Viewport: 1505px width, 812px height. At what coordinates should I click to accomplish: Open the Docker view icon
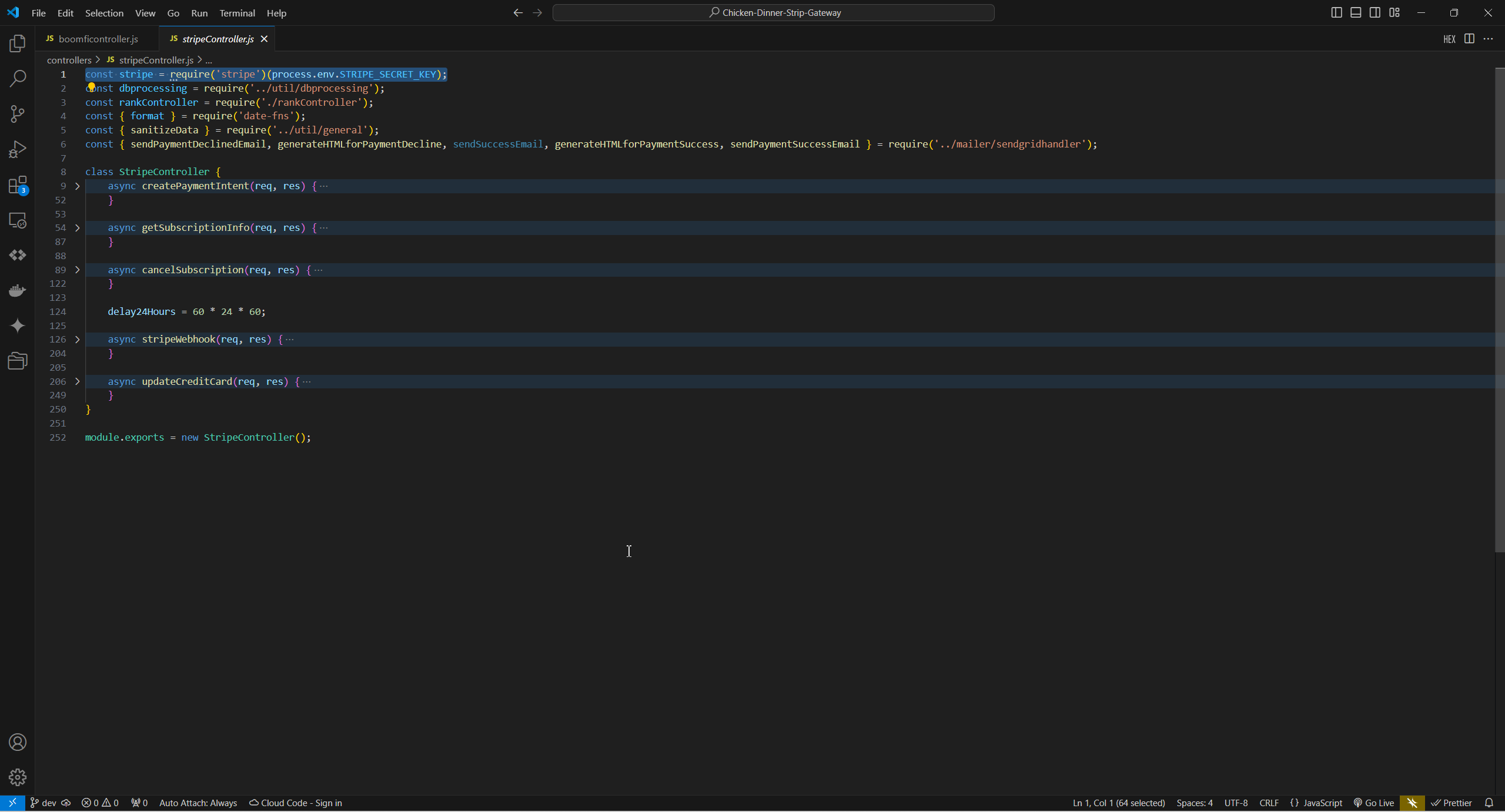click(18, 290)
